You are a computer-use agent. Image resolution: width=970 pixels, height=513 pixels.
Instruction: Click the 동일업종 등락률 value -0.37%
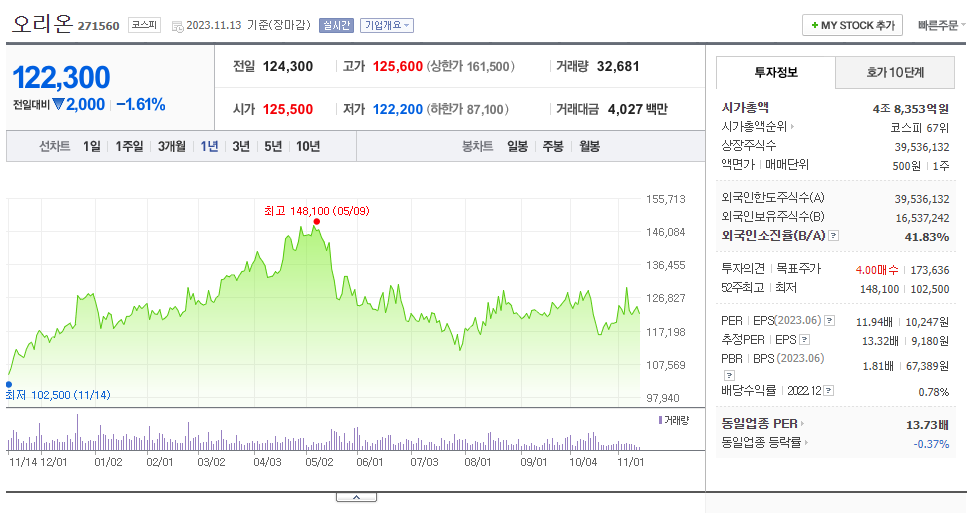click(x=931, y=444)
